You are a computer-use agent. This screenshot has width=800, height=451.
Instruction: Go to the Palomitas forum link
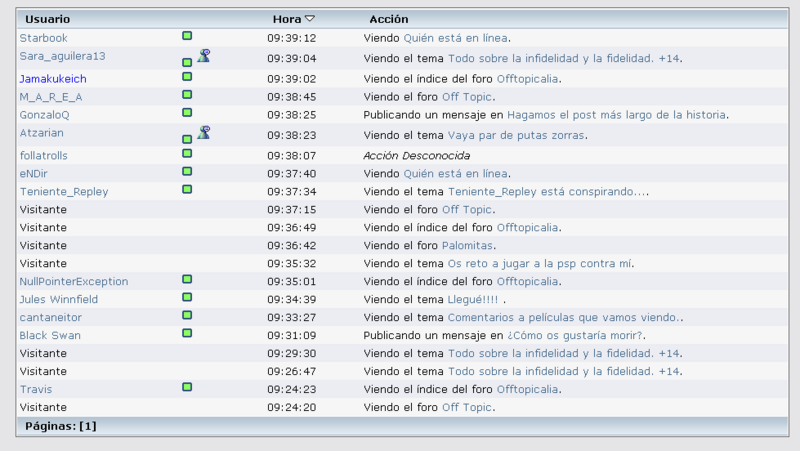coord(468,245)
